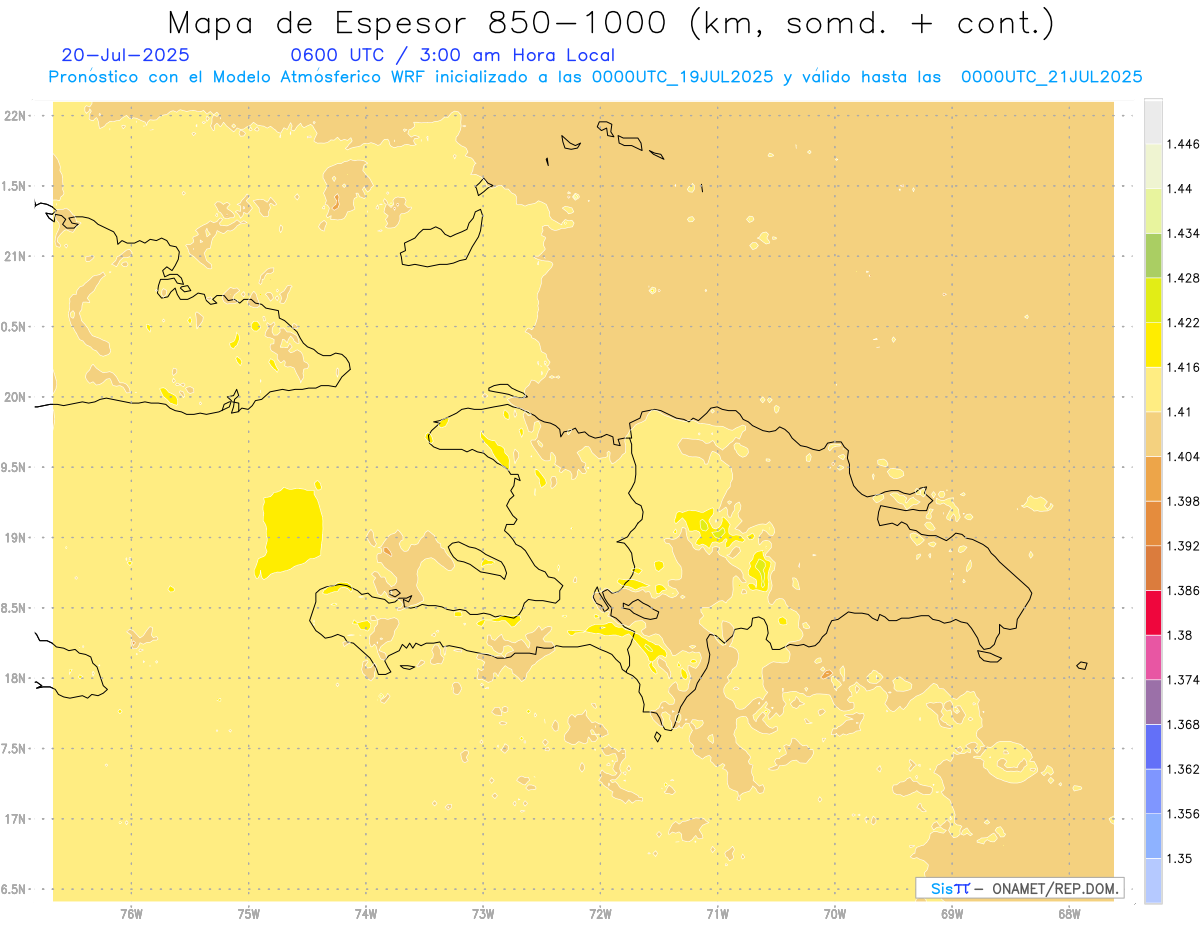This screenshot has height=927, width=1200.
Task: Pick the bright yellow colorbar segment between 1.416 and 1.422
Action: (x=1153, y=344)
